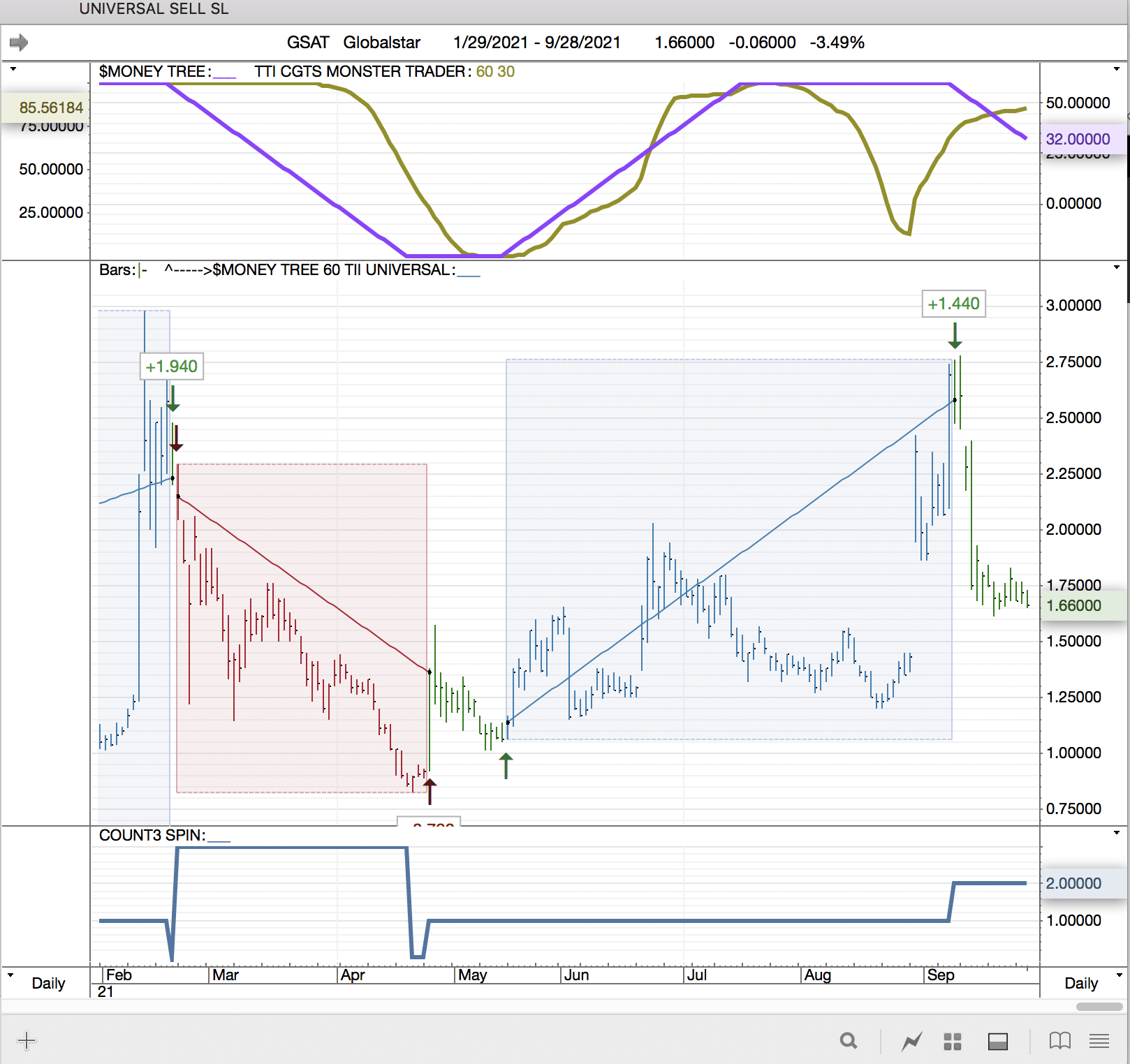Open the book icon in the bottom toolbar
This screenshot has height=1064, width=1130.
coord(1059,1041)
